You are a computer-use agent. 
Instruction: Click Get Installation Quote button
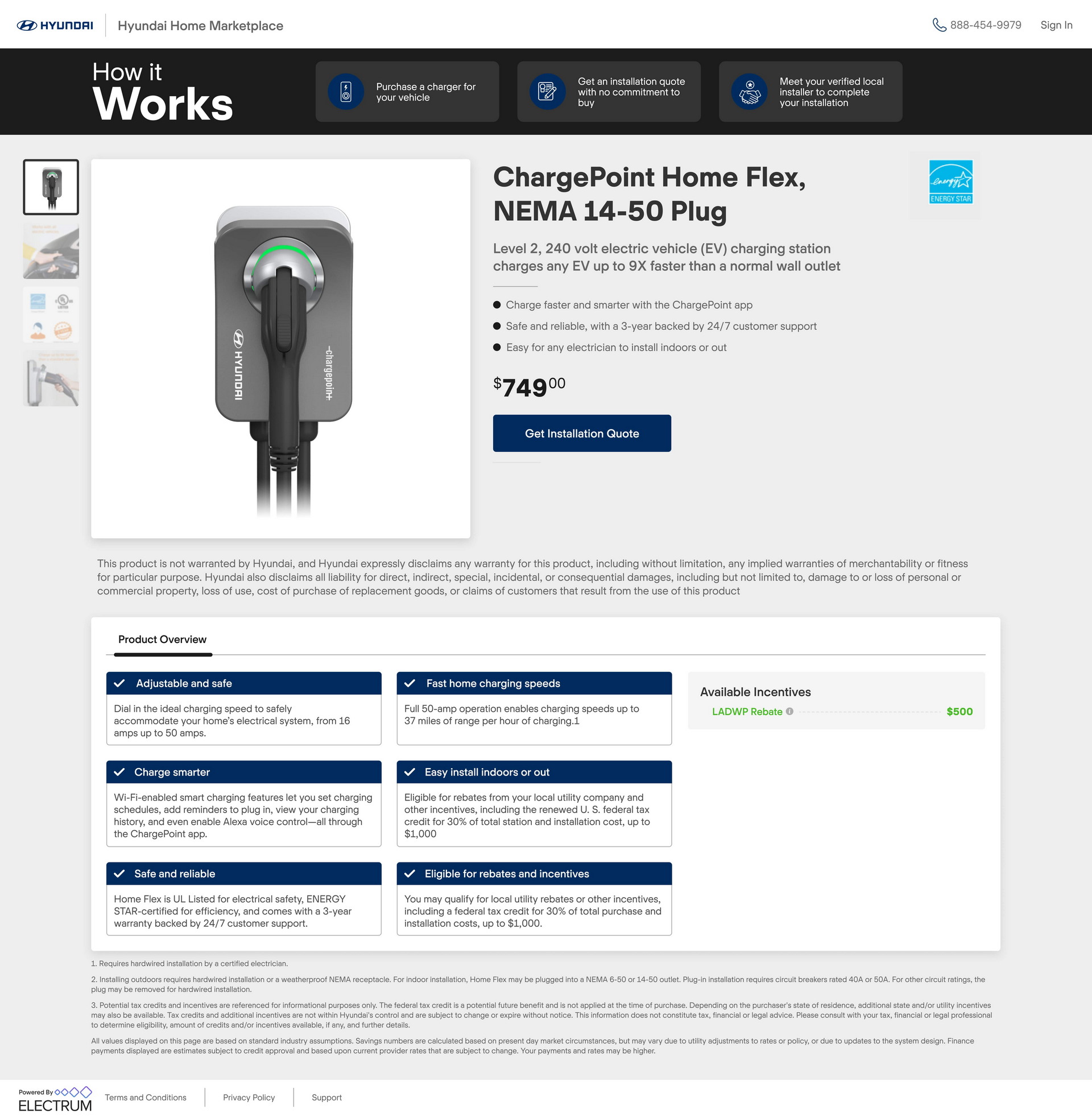tap(582, 433)
